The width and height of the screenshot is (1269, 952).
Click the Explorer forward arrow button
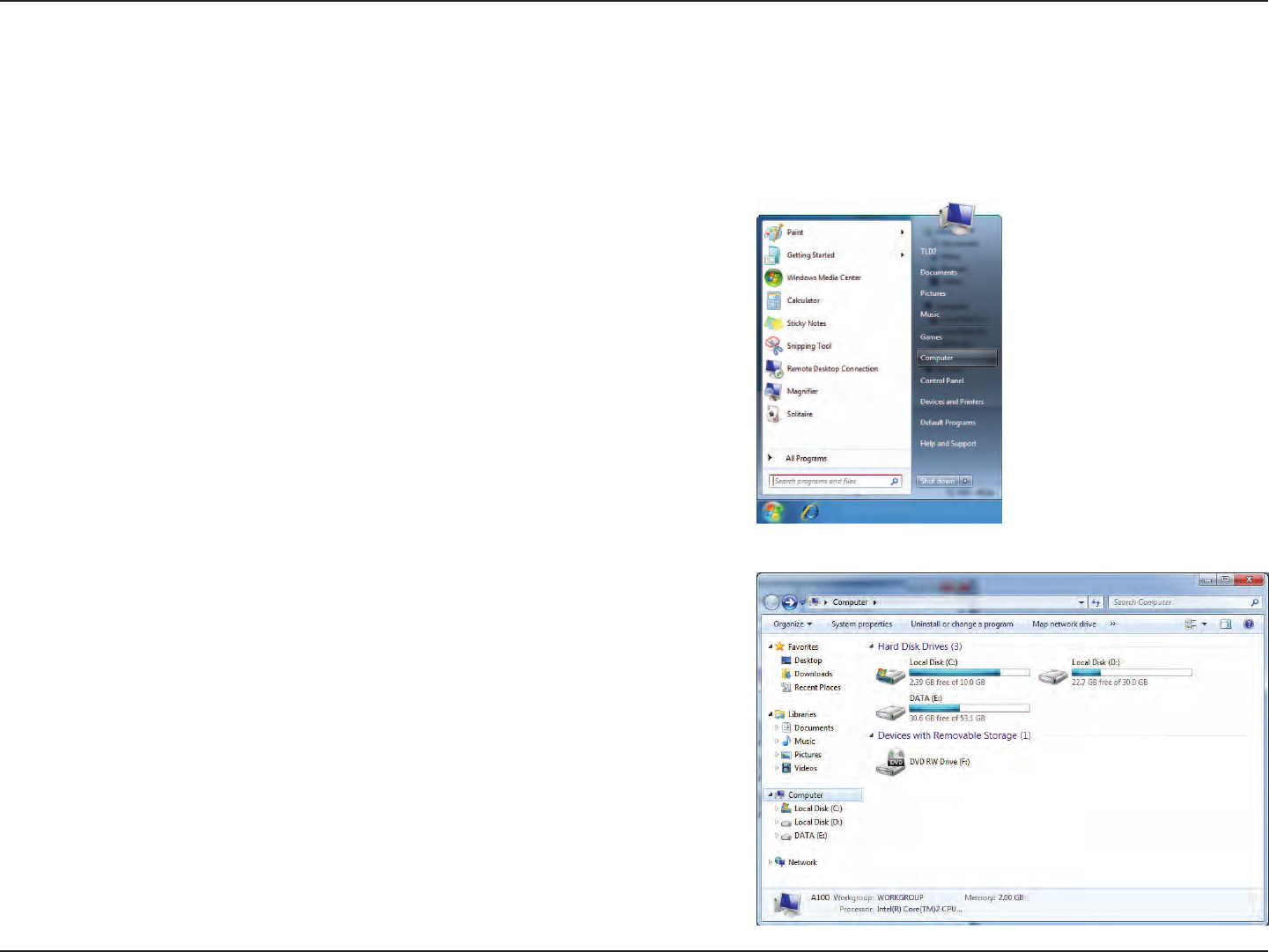789,602
